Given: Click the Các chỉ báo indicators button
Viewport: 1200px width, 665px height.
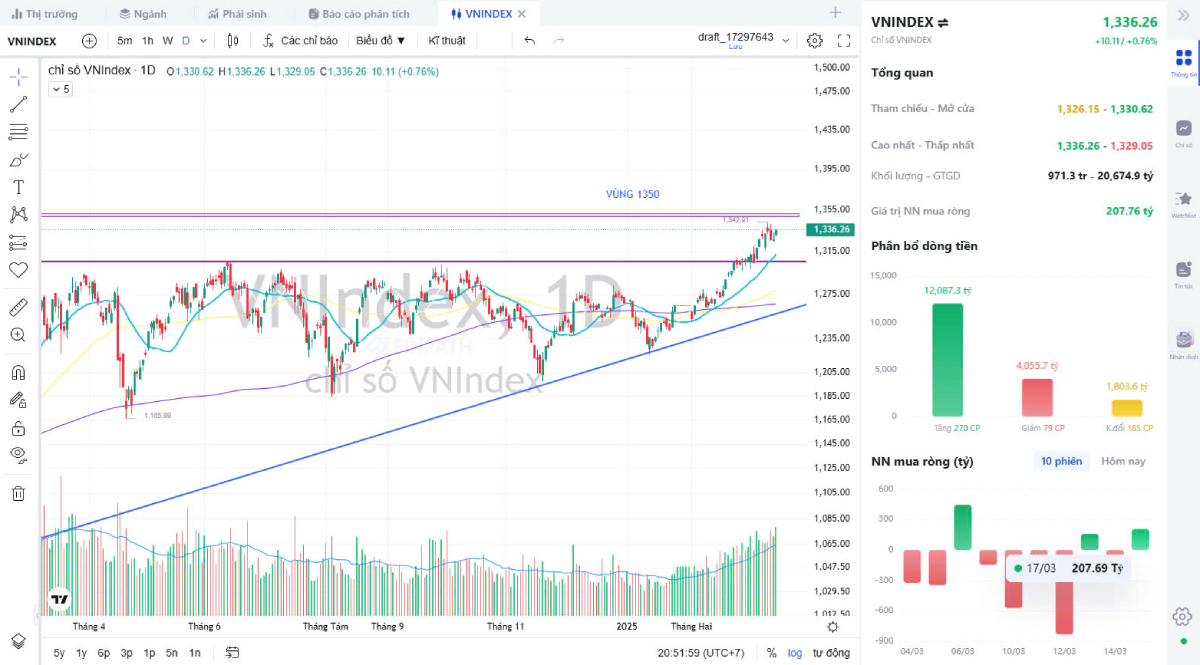Looking at the screenshot, I should click(300, 41).
